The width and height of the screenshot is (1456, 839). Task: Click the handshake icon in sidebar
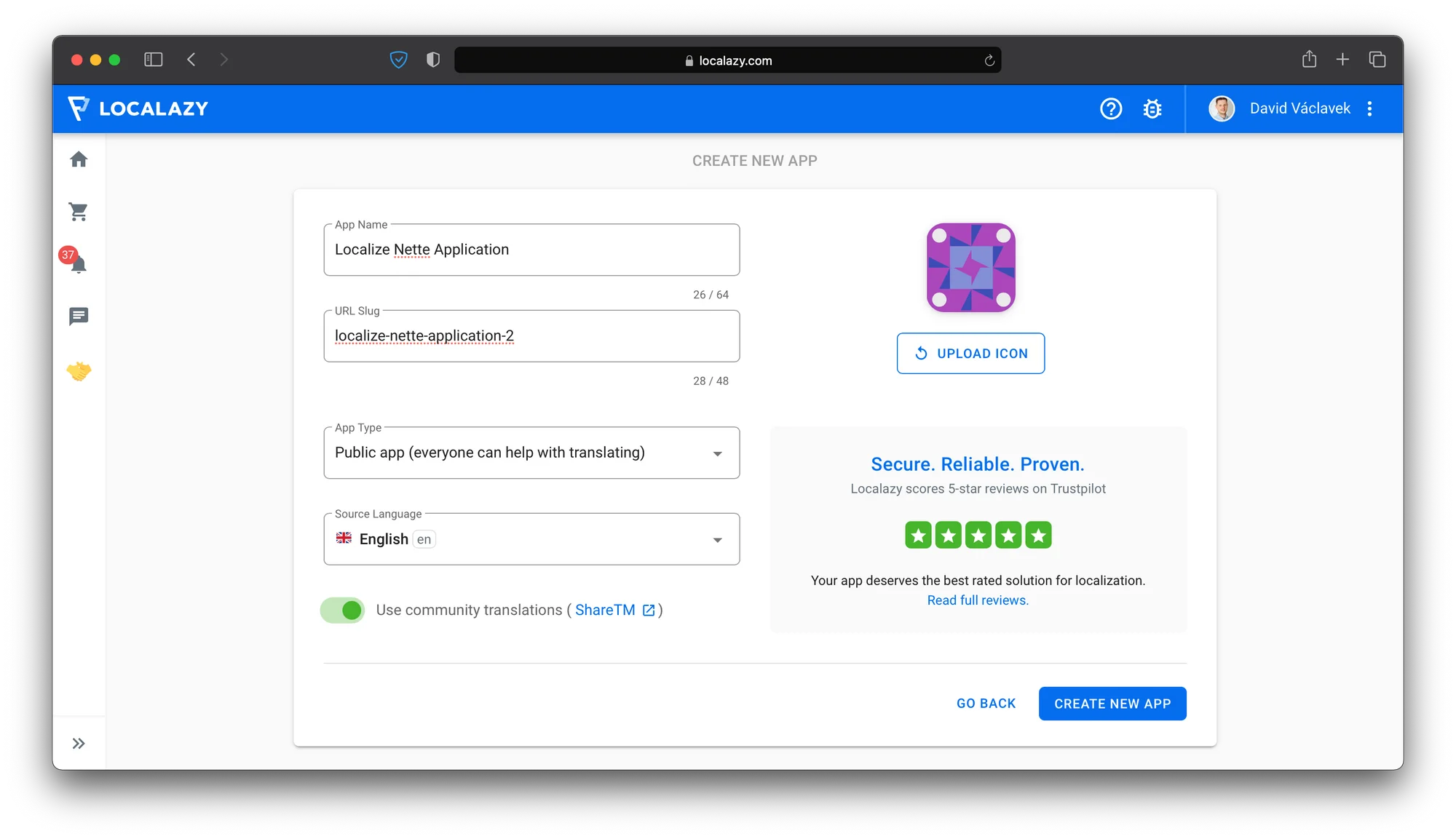click(79, 371)
